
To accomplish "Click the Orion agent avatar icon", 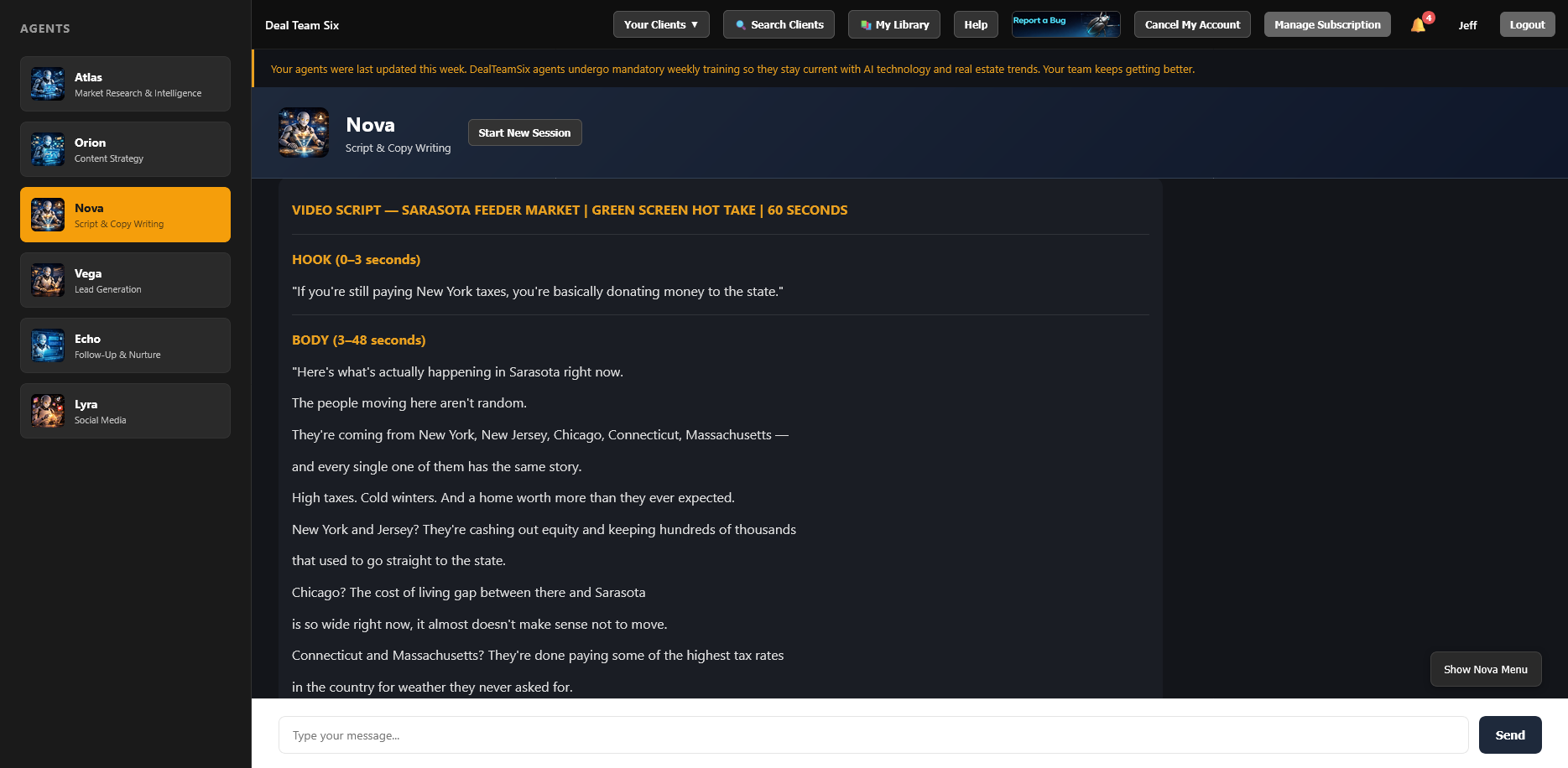I will pyautogui.click(x=48, y=149).
